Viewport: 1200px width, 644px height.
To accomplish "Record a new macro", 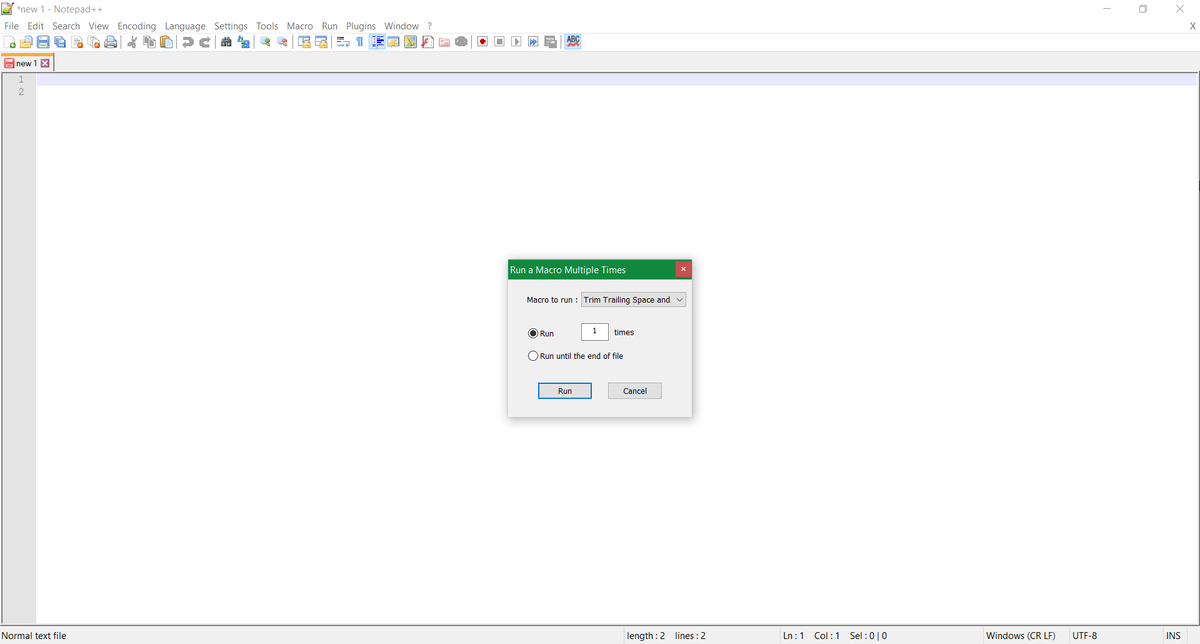I will [x=481, y=41].
